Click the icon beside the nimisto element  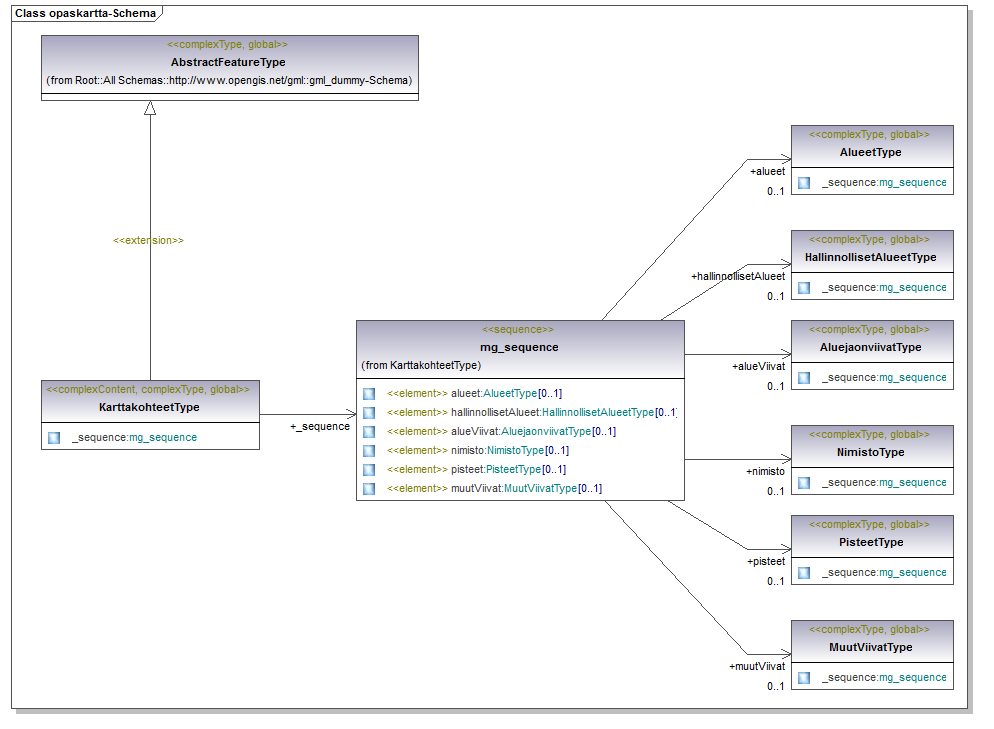[369, 451]
